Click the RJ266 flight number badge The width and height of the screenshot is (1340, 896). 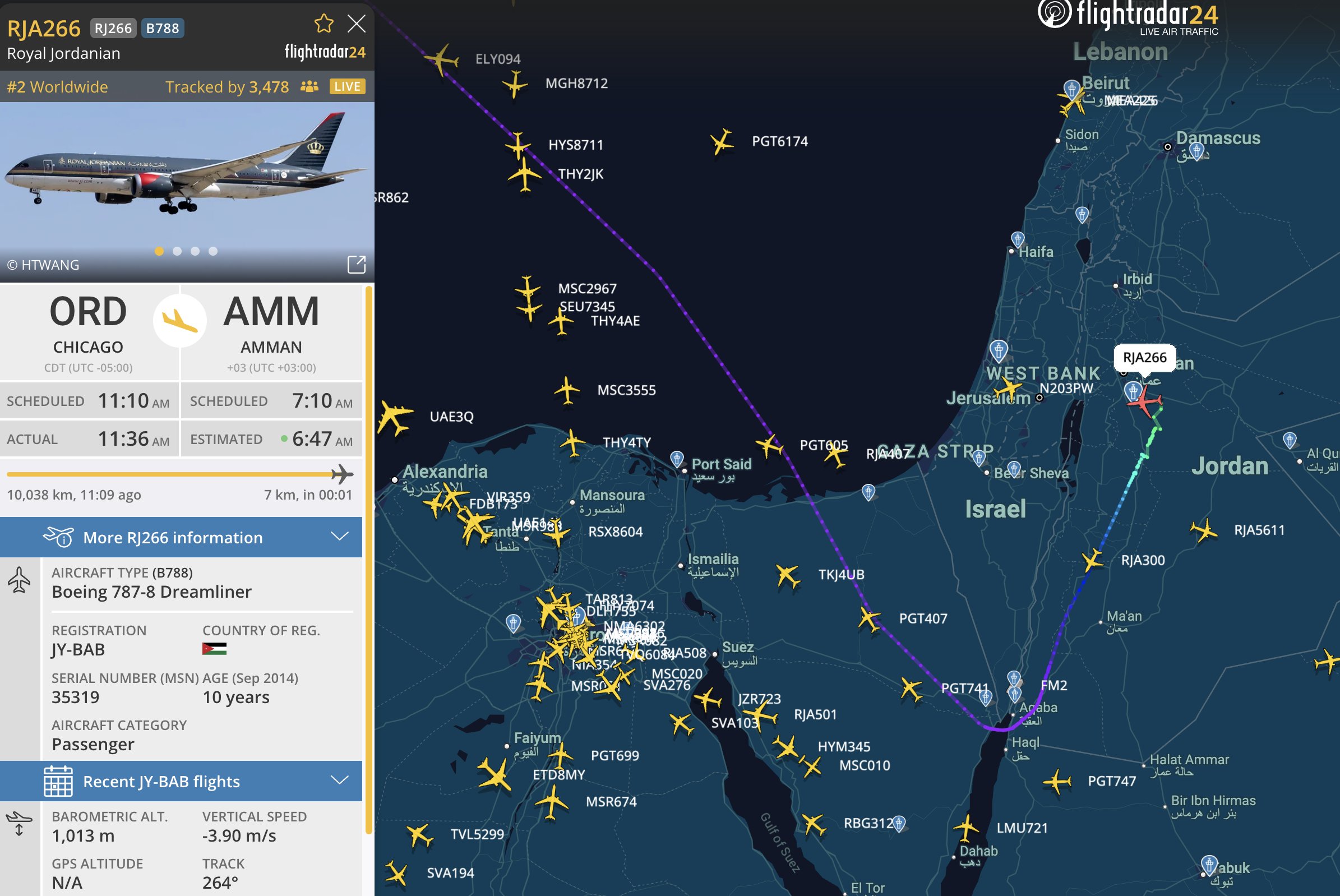pyautogui.click(x=113, y=28)
